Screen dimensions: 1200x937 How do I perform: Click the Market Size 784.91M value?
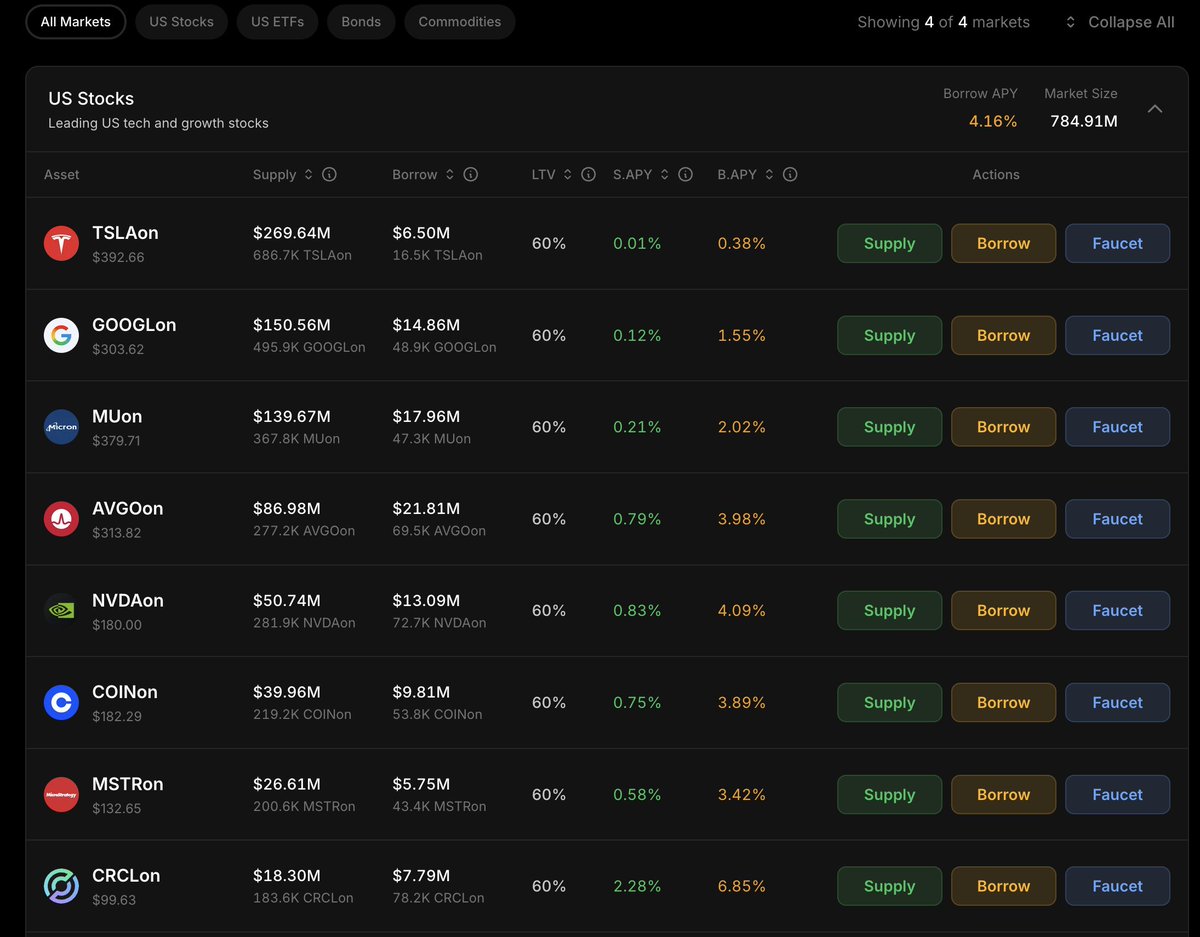(x=1084, y=121)
